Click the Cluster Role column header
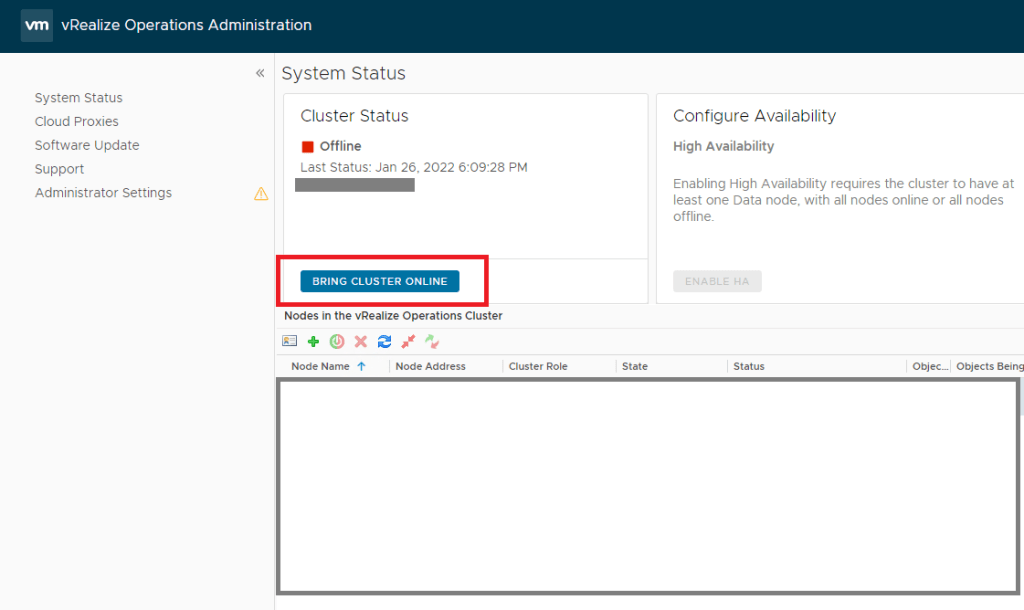Viewport: 1024px width, 610px height. pos(538,367)
